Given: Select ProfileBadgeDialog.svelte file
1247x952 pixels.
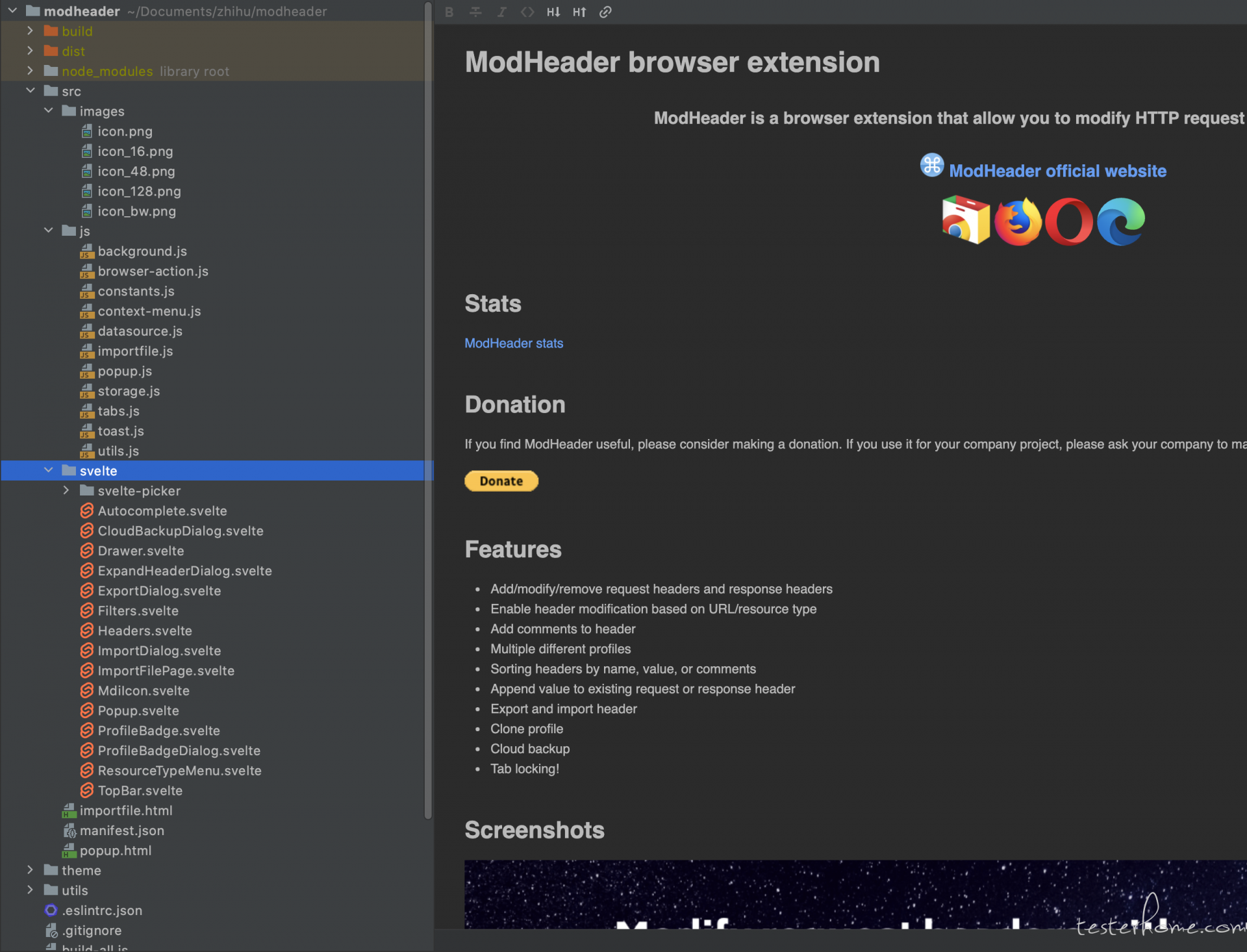Looking at the screenshot, I should coord(170,751).
